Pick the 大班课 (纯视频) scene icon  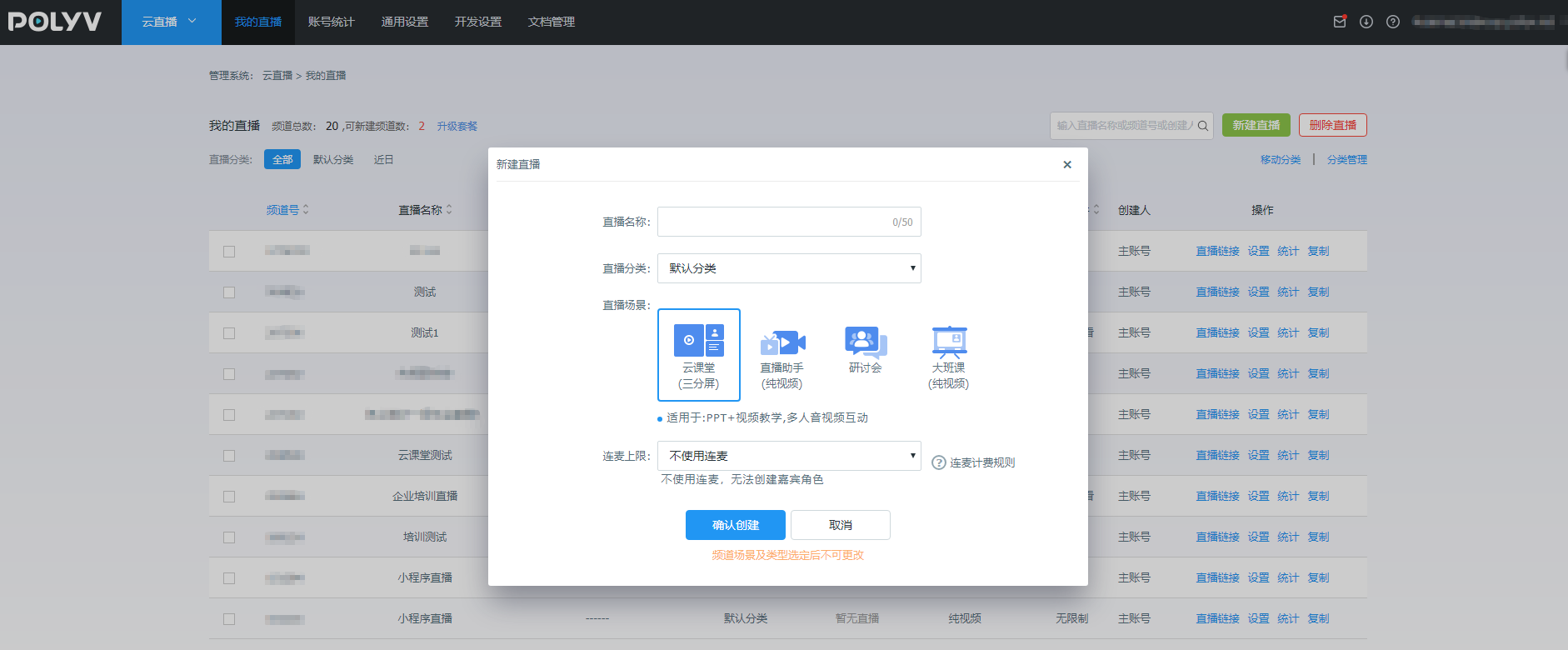948,342
